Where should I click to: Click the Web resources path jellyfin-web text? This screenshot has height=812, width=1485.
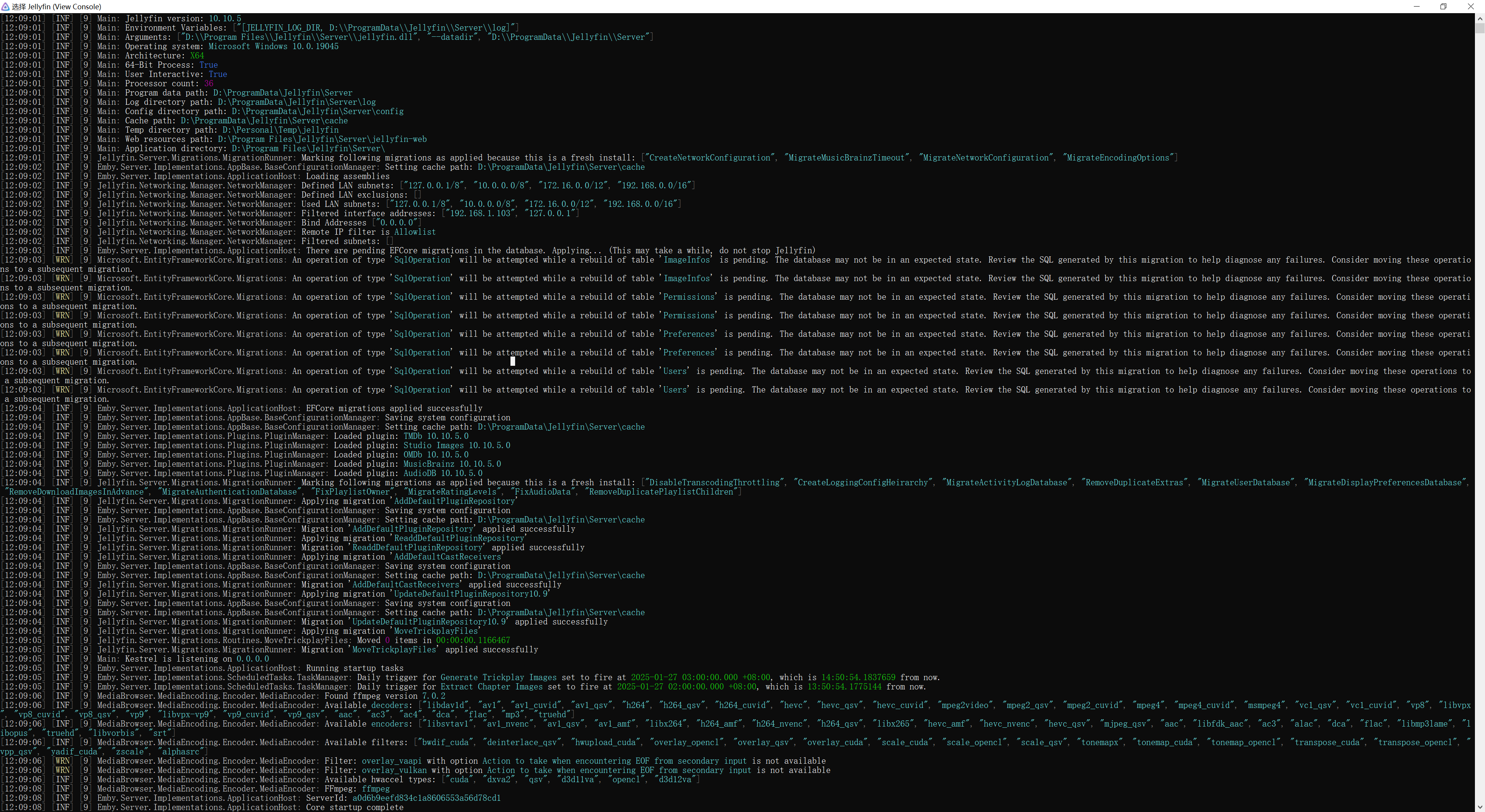[398, 139]
